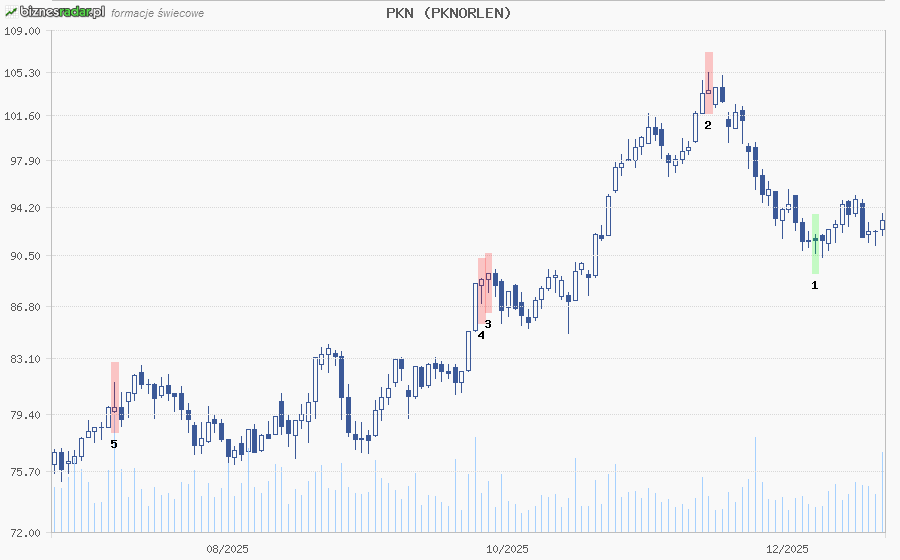Click the 10/2025 date label
The height and width of the screenshot is (560, 900).
(507, 548)
